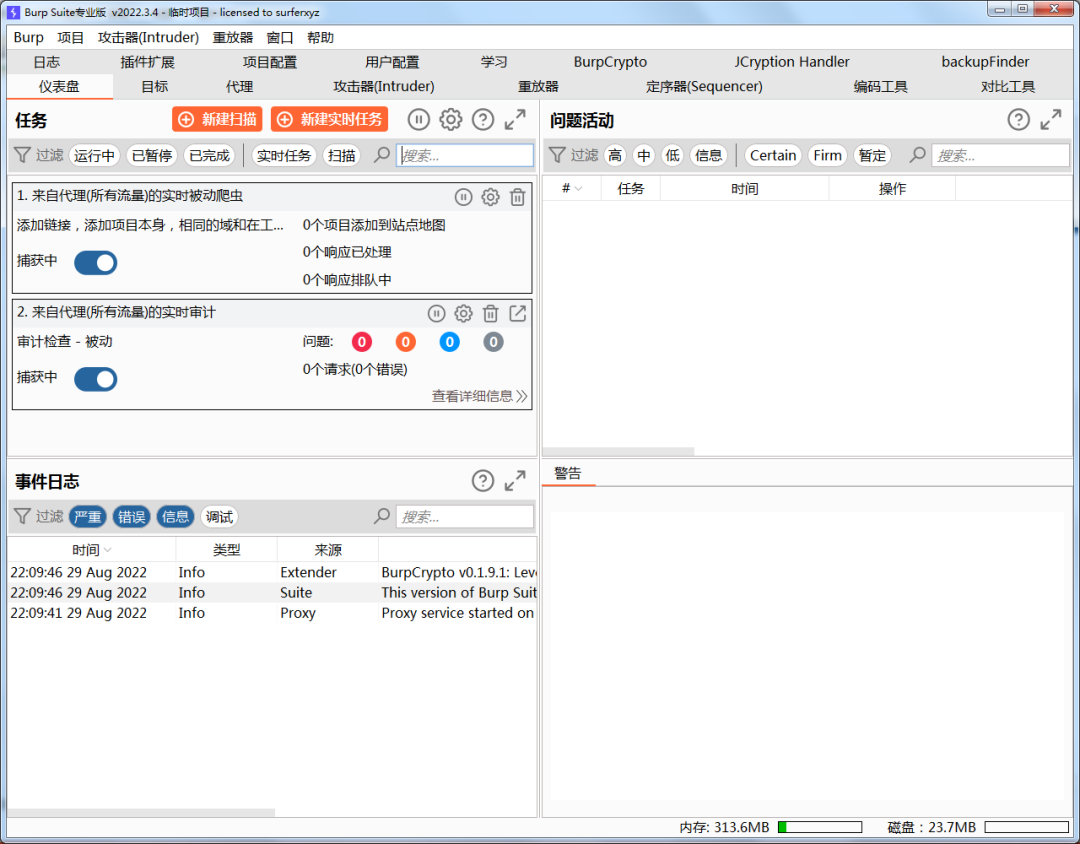
Task: Select the 警告 tab in issue details
Action: tap(568, 473)
